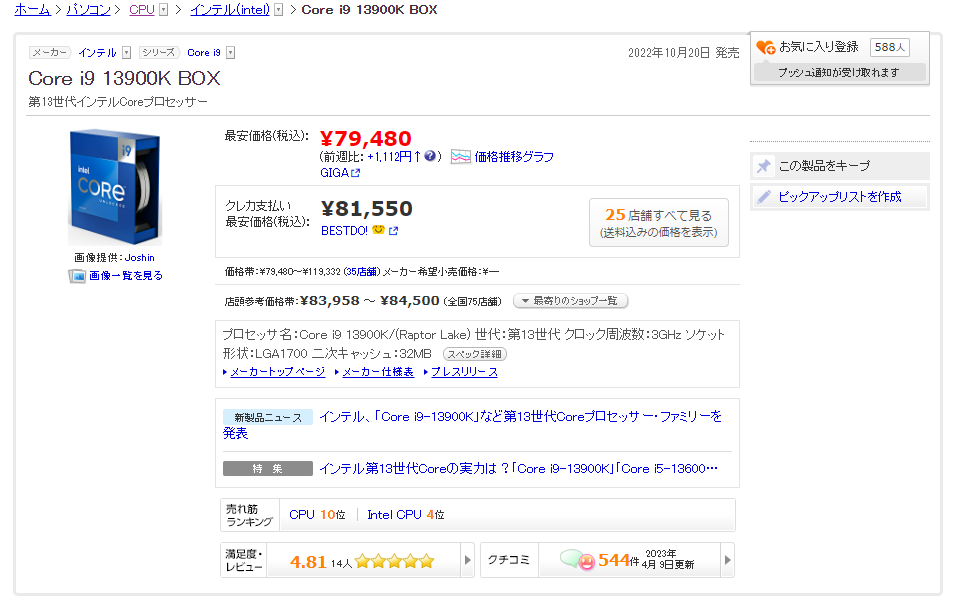Screen dimensions: 958x601
Task: Open the インテル(intel) breadcrumb link
Action: point(230,10)
